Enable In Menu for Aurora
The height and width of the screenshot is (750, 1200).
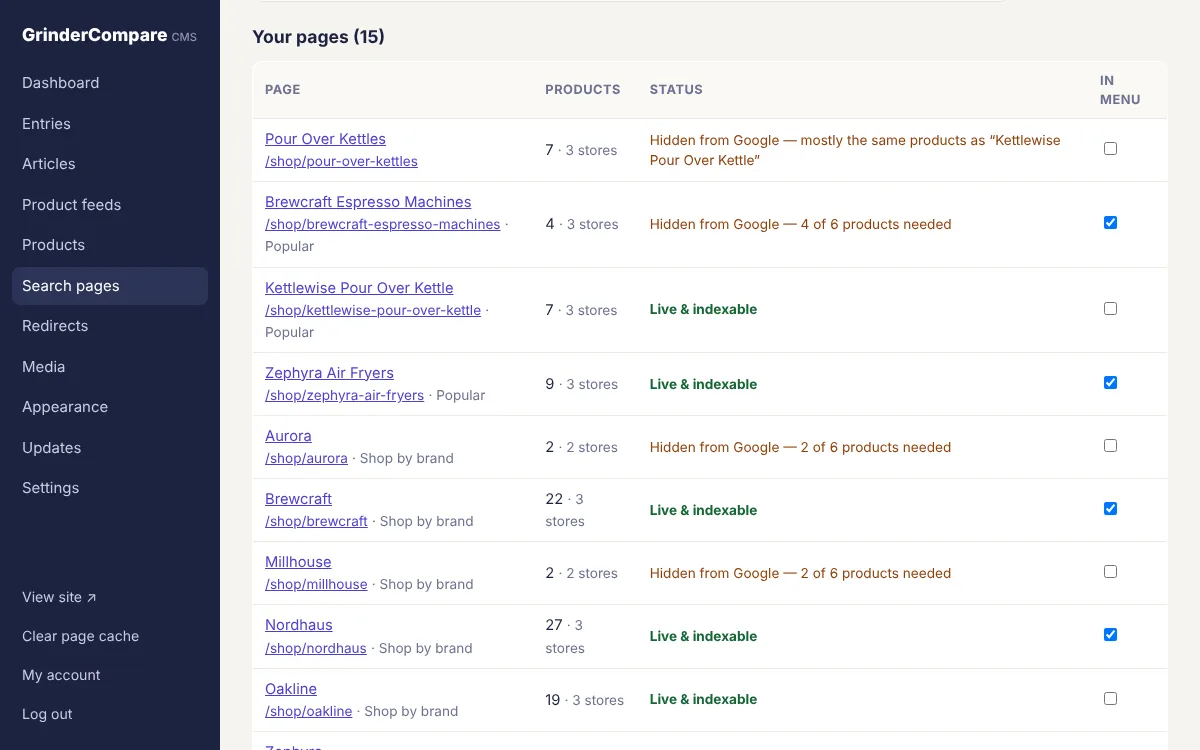[1110, 446]
